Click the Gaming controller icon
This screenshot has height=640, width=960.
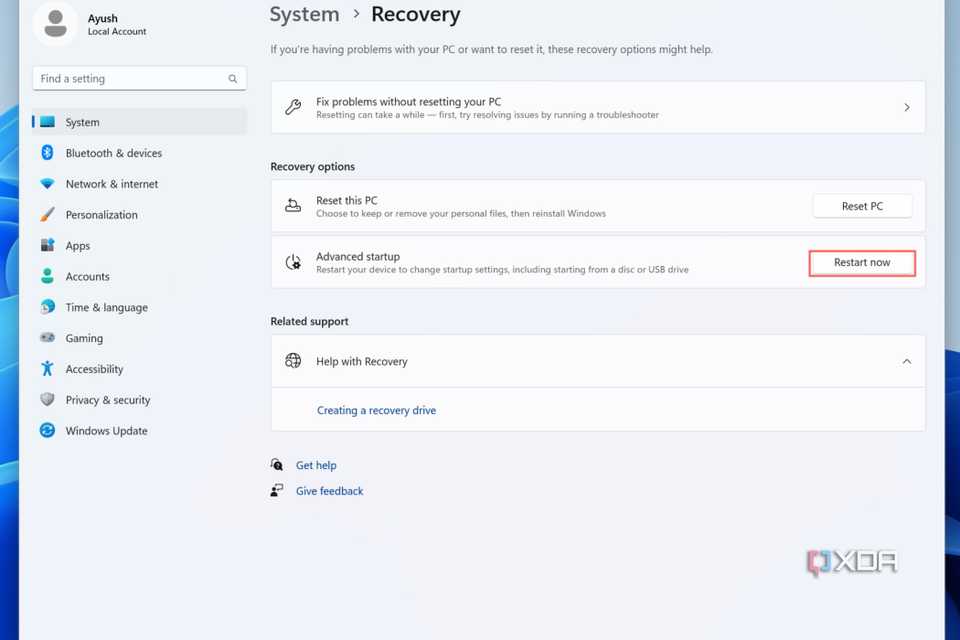(47, 337)
